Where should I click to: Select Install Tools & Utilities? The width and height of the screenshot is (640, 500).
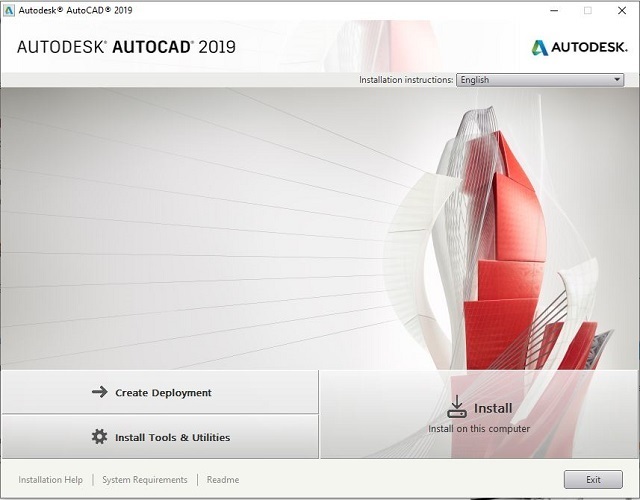point(160,437)
